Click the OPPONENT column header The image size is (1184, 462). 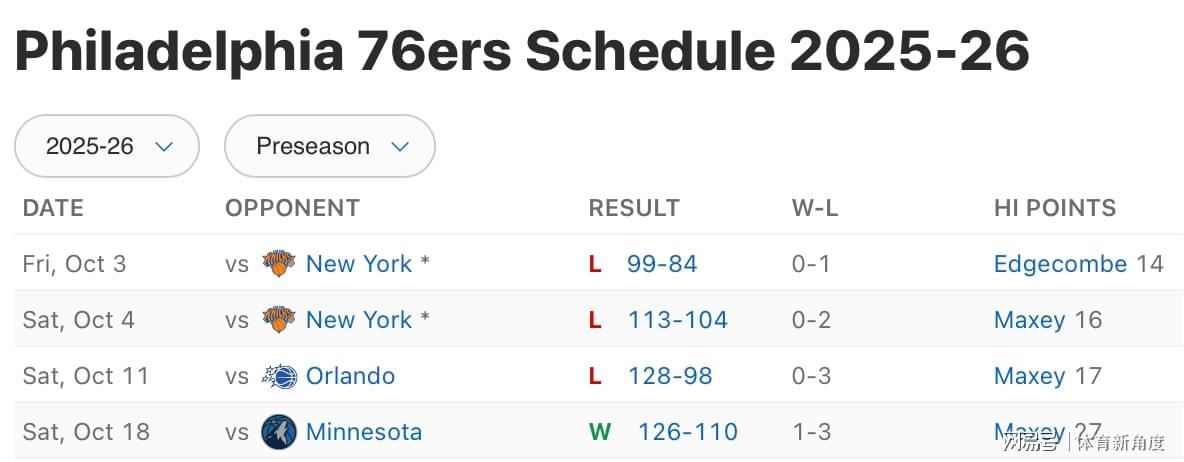292,208
